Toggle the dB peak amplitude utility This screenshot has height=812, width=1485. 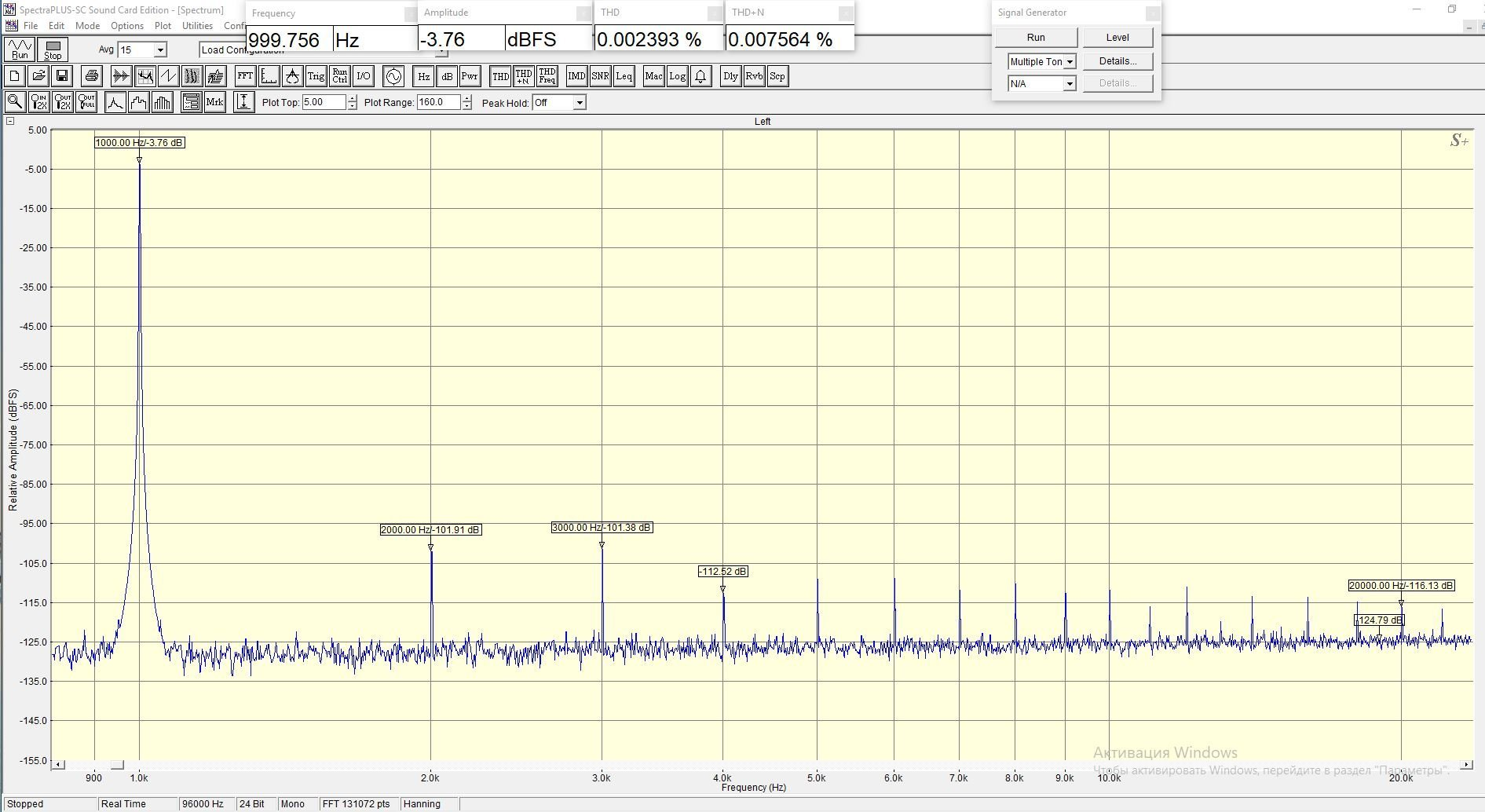point(447,76)
